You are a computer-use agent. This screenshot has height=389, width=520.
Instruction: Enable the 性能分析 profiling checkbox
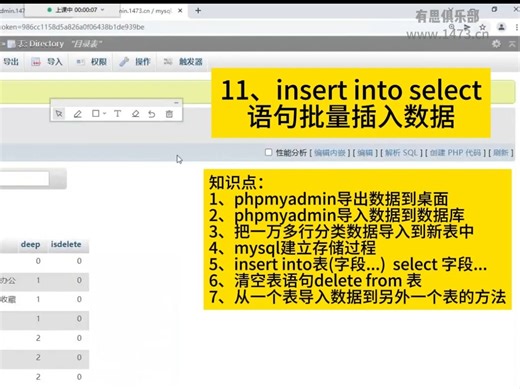268,152
